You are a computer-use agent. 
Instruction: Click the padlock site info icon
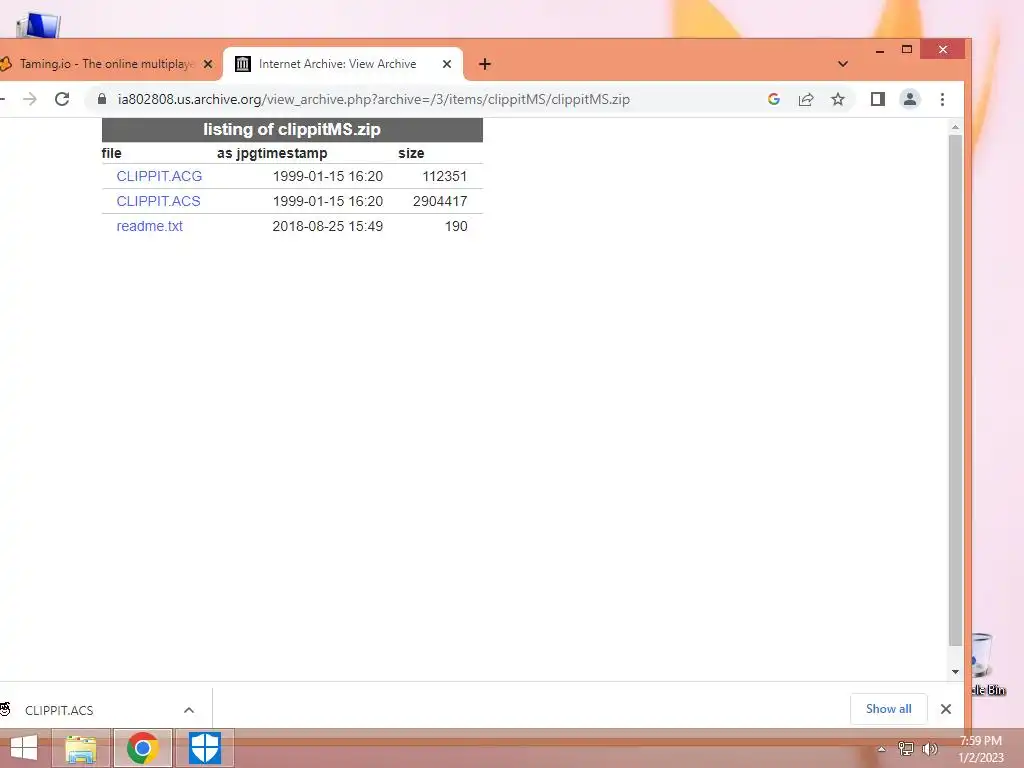point(101,99)
